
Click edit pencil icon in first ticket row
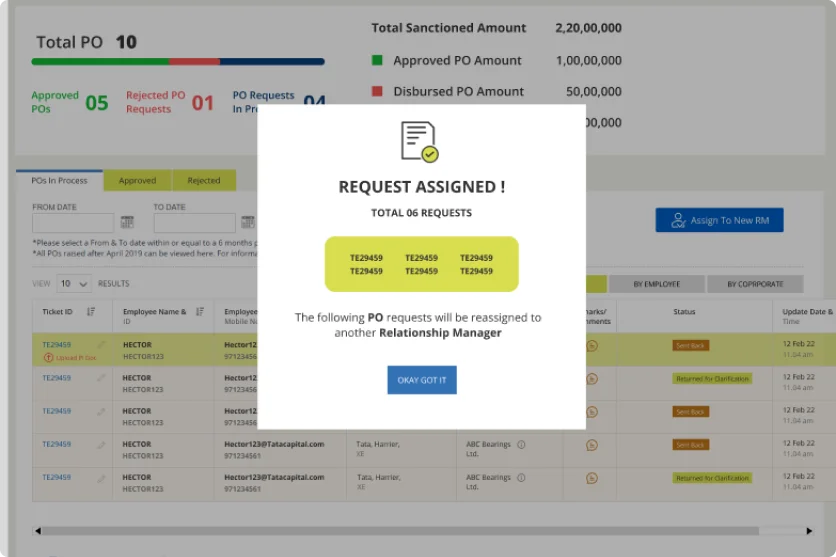coord(100,345)
